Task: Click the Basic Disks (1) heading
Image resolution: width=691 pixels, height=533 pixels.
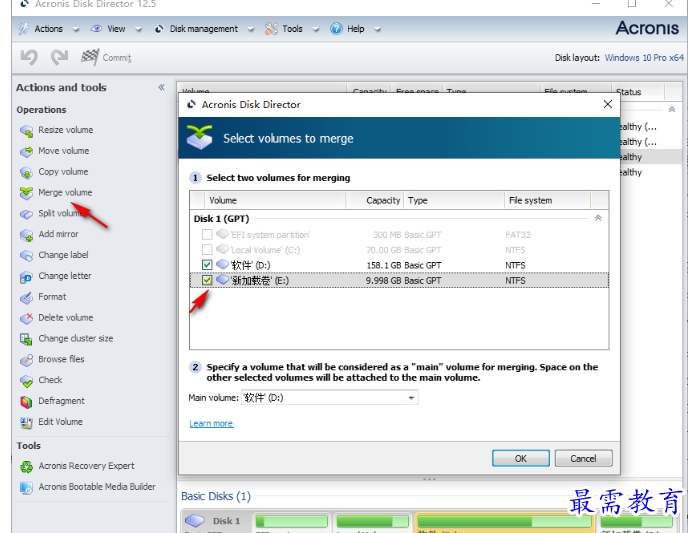Action: pyautogui.click(x=216, y=496)
